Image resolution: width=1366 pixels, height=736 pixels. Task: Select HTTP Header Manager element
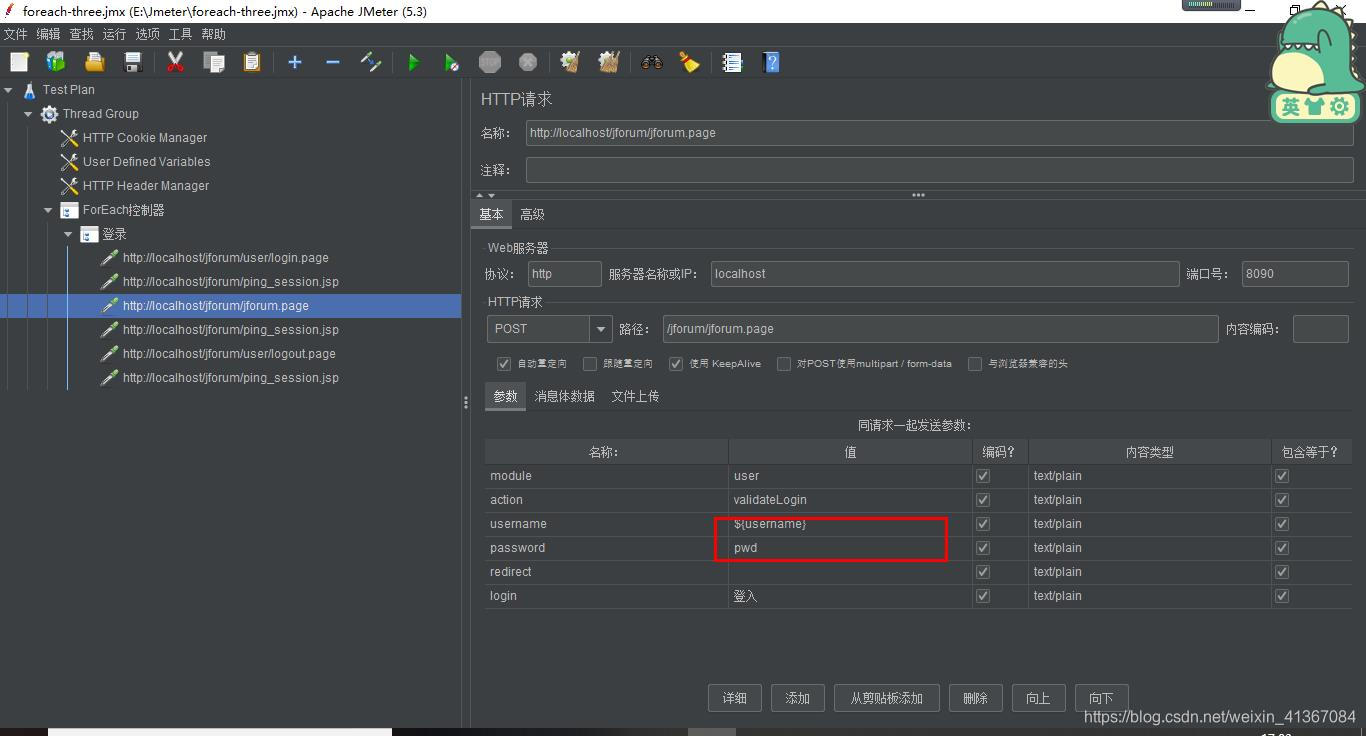click(x=146, y=186)
